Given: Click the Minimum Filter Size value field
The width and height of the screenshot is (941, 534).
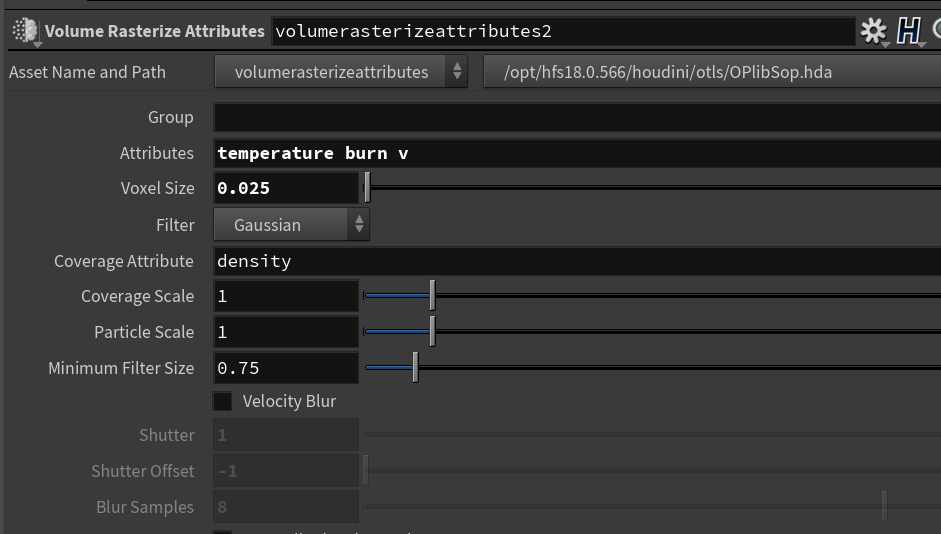Looking at the screenshot, I should point(286,368).
